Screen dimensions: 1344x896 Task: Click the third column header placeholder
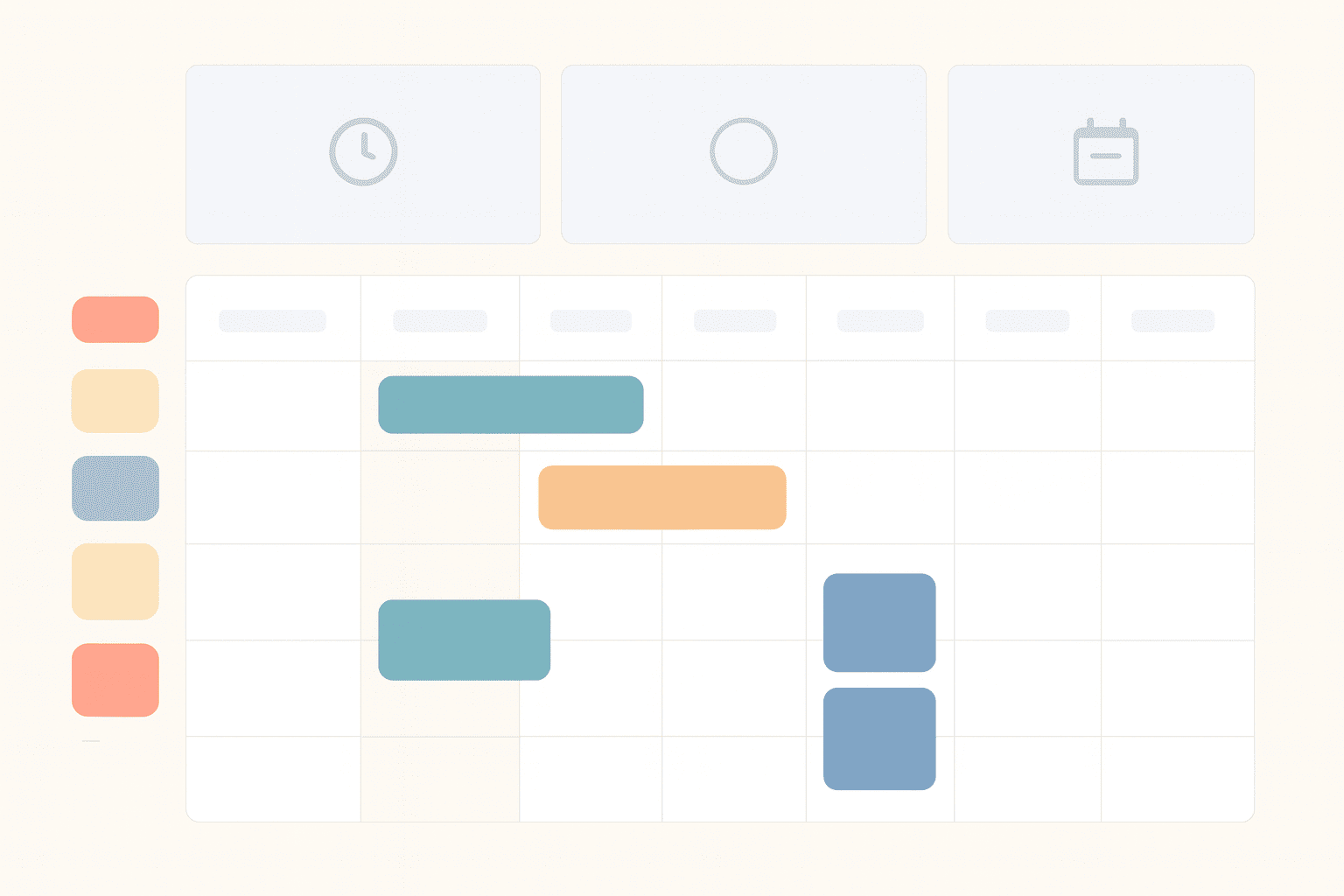pyautogui.click(x=591, y=320)
